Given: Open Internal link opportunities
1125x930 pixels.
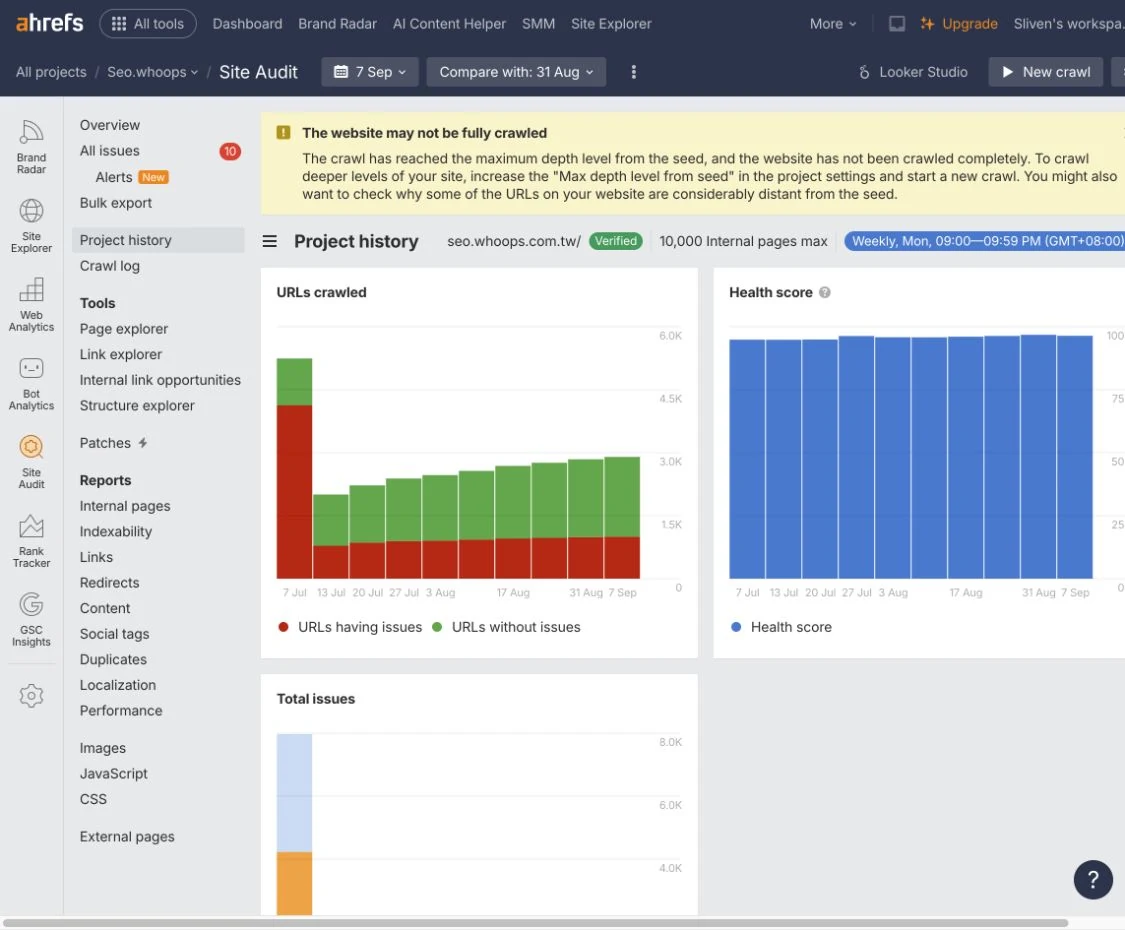Looking at the screenshot, I should click(160, 380).
